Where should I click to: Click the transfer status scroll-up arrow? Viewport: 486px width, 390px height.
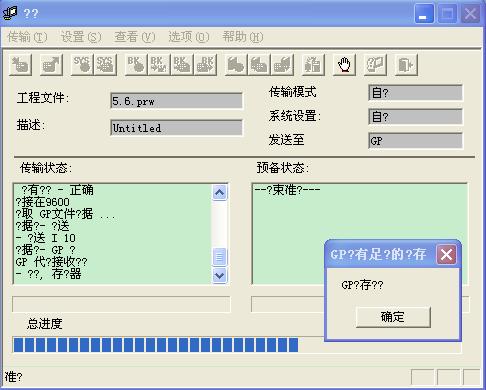[x=219, y=192]
